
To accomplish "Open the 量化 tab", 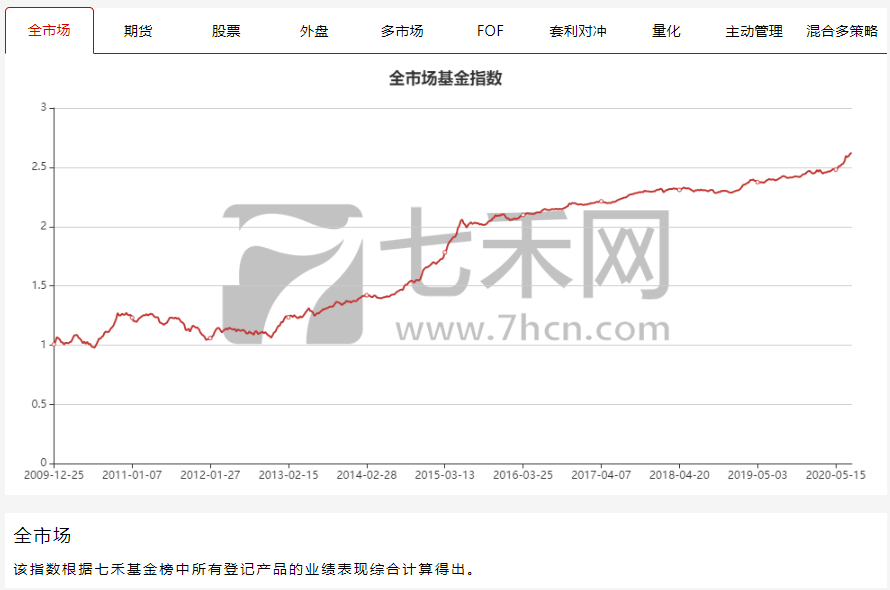I will pos(666,31).
